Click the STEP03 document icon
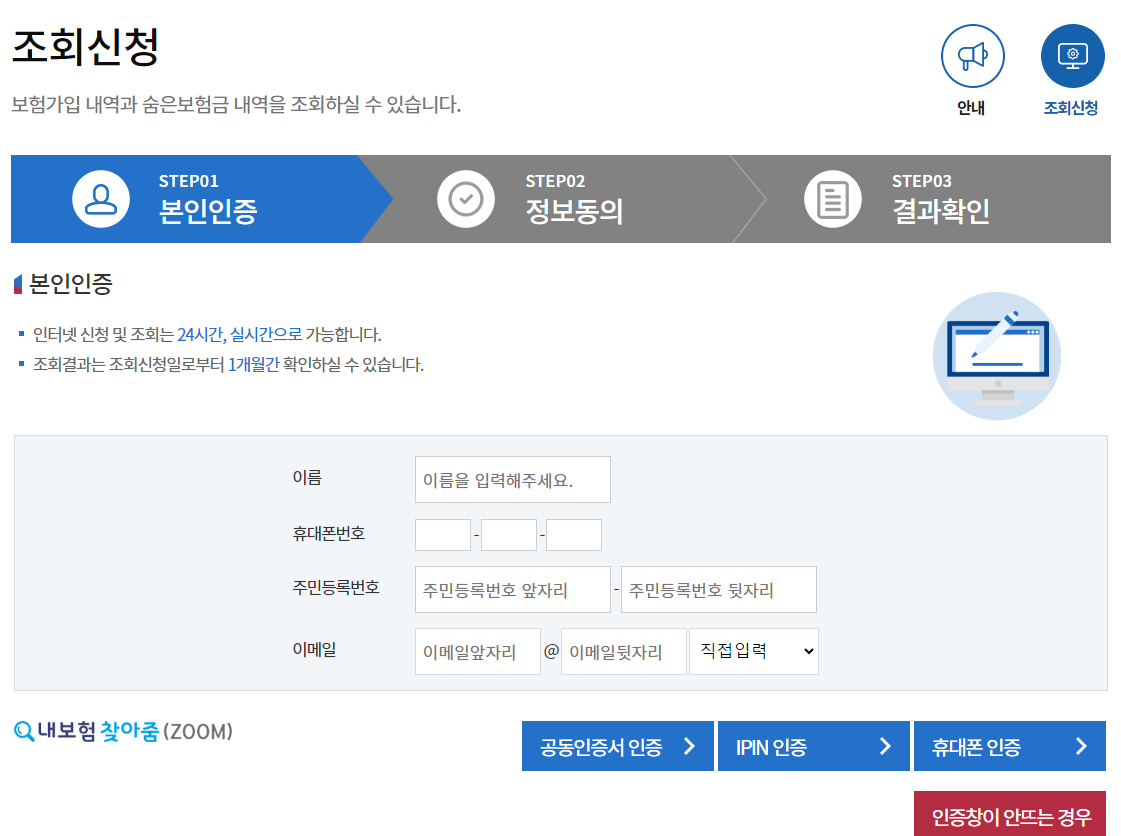Image resolution: width=1121 pixels, height=836 pixels. pyautogui.click(x=833, y=199)
